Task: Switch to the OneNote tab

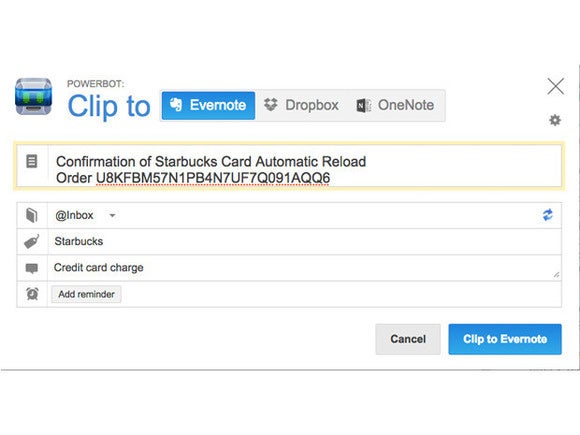Action: [395, 105]
